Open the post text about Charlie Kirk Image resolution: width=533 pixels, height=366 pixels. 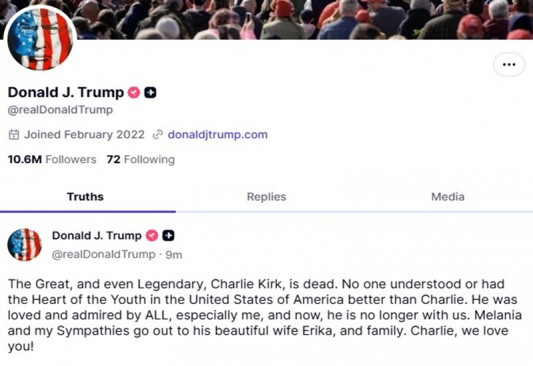pos(265,315)
